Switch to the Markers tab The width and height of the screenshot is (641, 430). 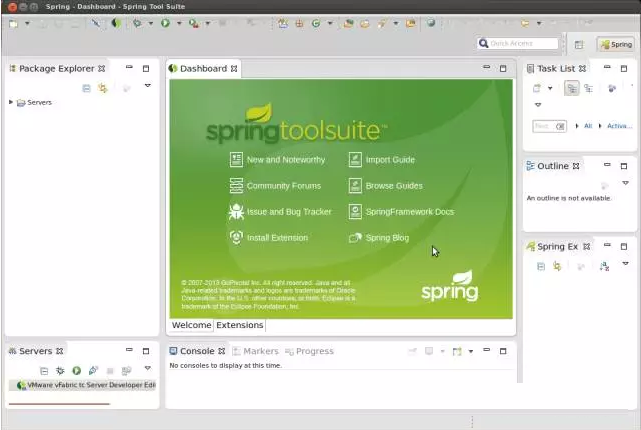(x=256, y=351)
